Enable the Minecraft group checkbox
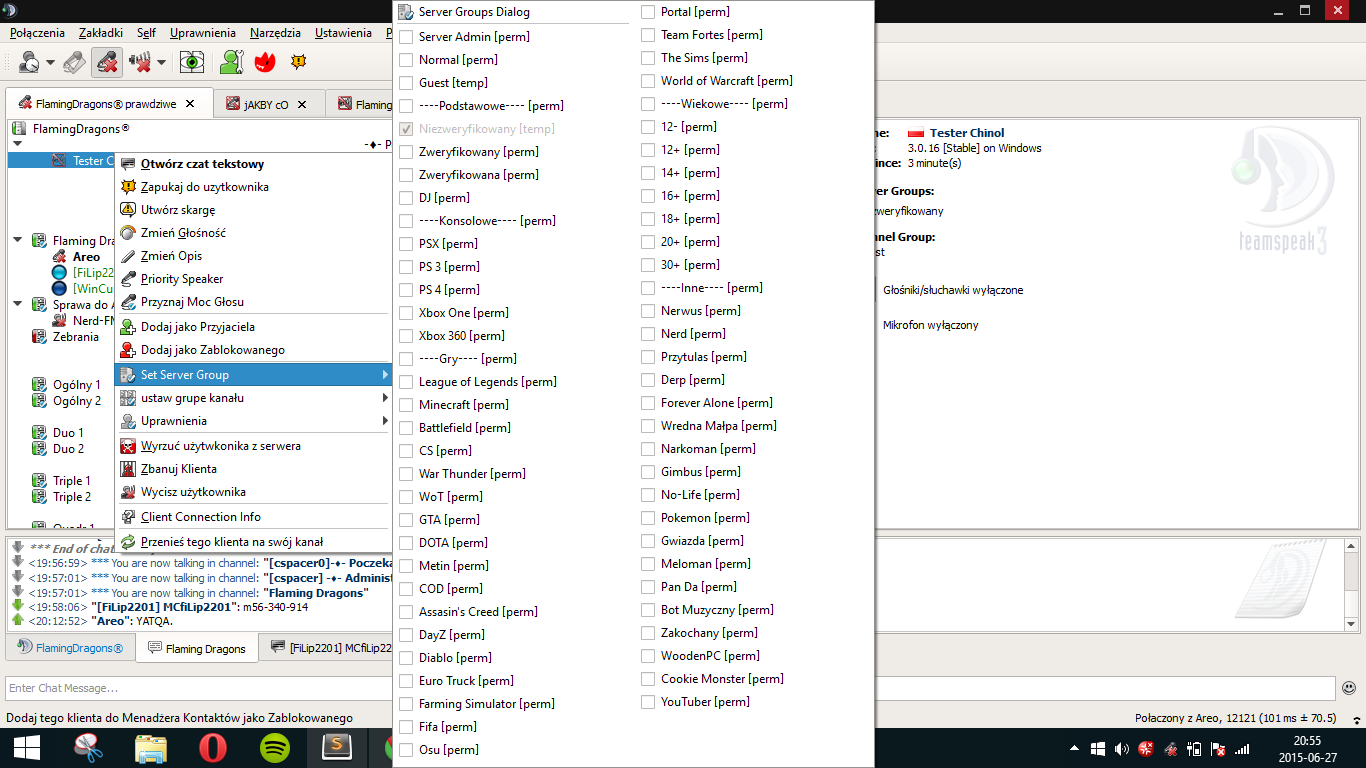Viewport: 1366px width, 768px height. tap(406, 405)
